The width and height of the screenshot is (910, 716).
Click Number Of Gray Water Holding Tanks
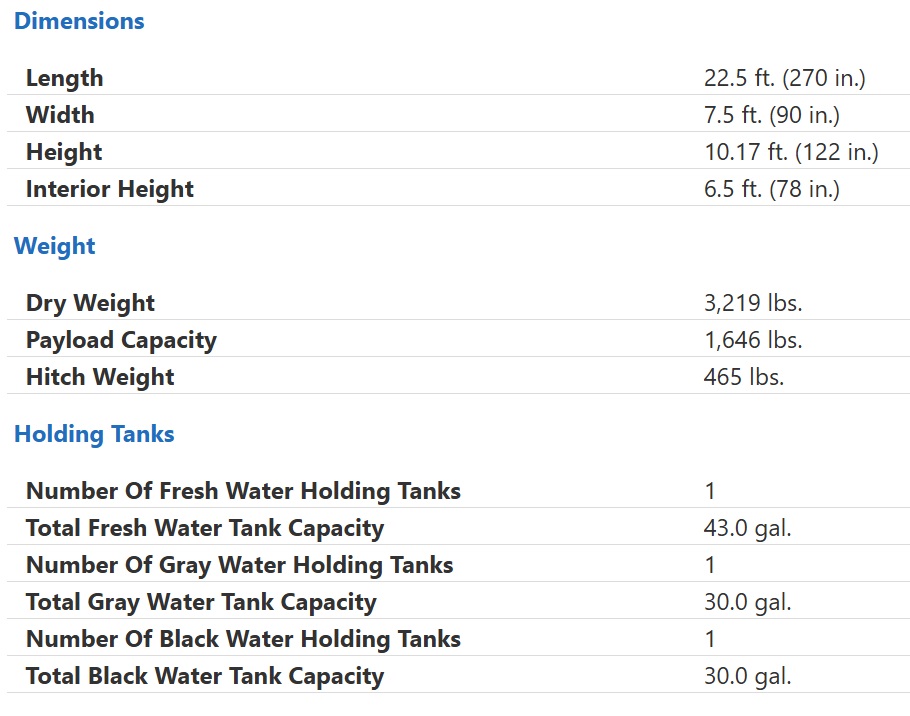tap(240, 565)
